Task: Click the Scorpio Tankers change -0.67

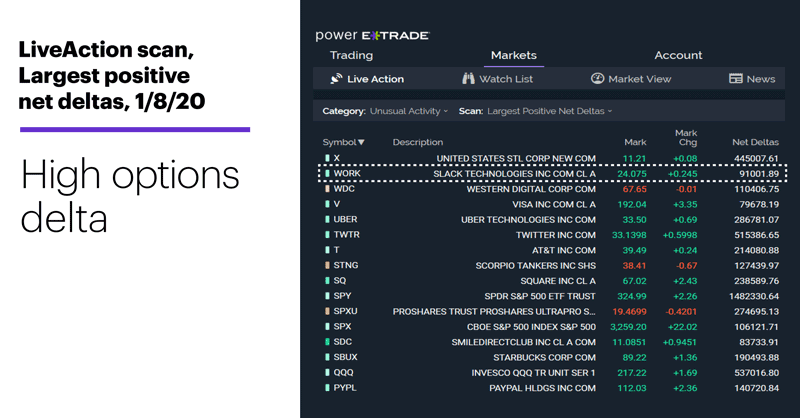Action: 686,266
